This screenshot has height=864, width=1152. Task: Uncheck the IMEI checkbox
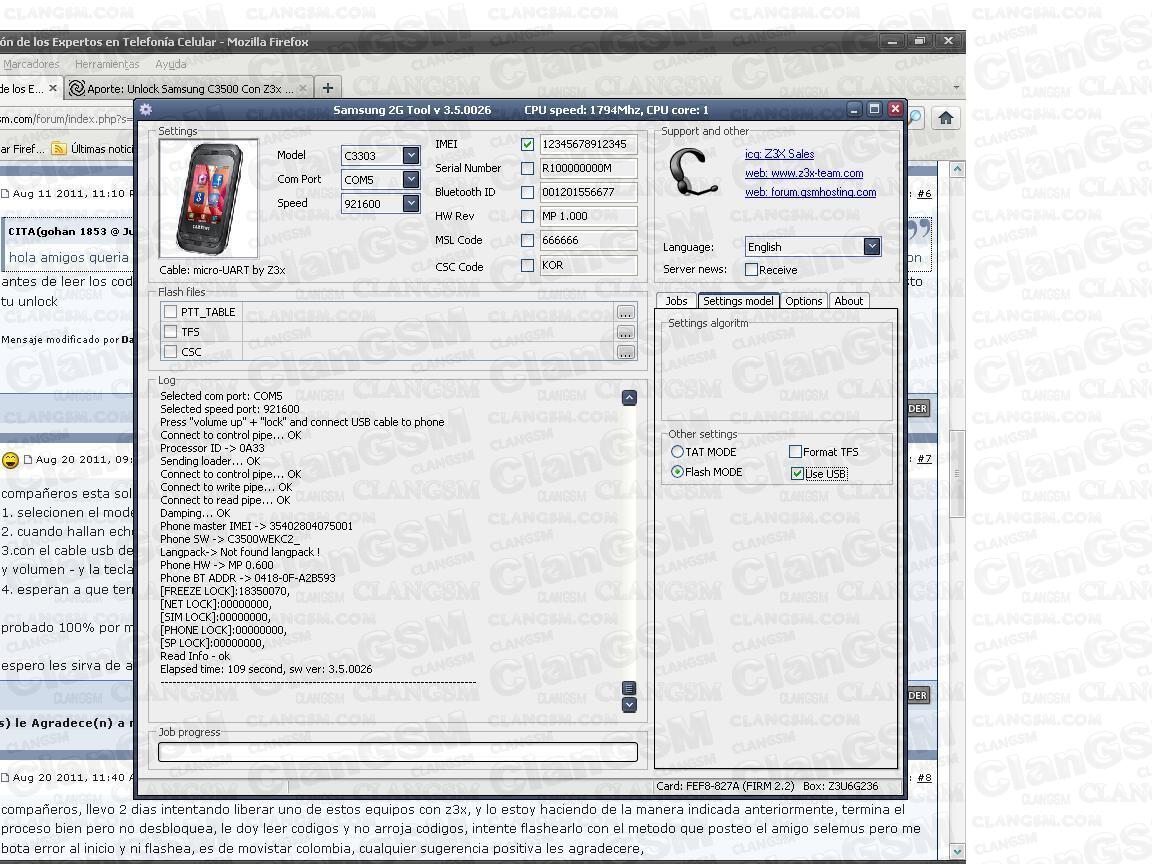[x=528, y=145]
